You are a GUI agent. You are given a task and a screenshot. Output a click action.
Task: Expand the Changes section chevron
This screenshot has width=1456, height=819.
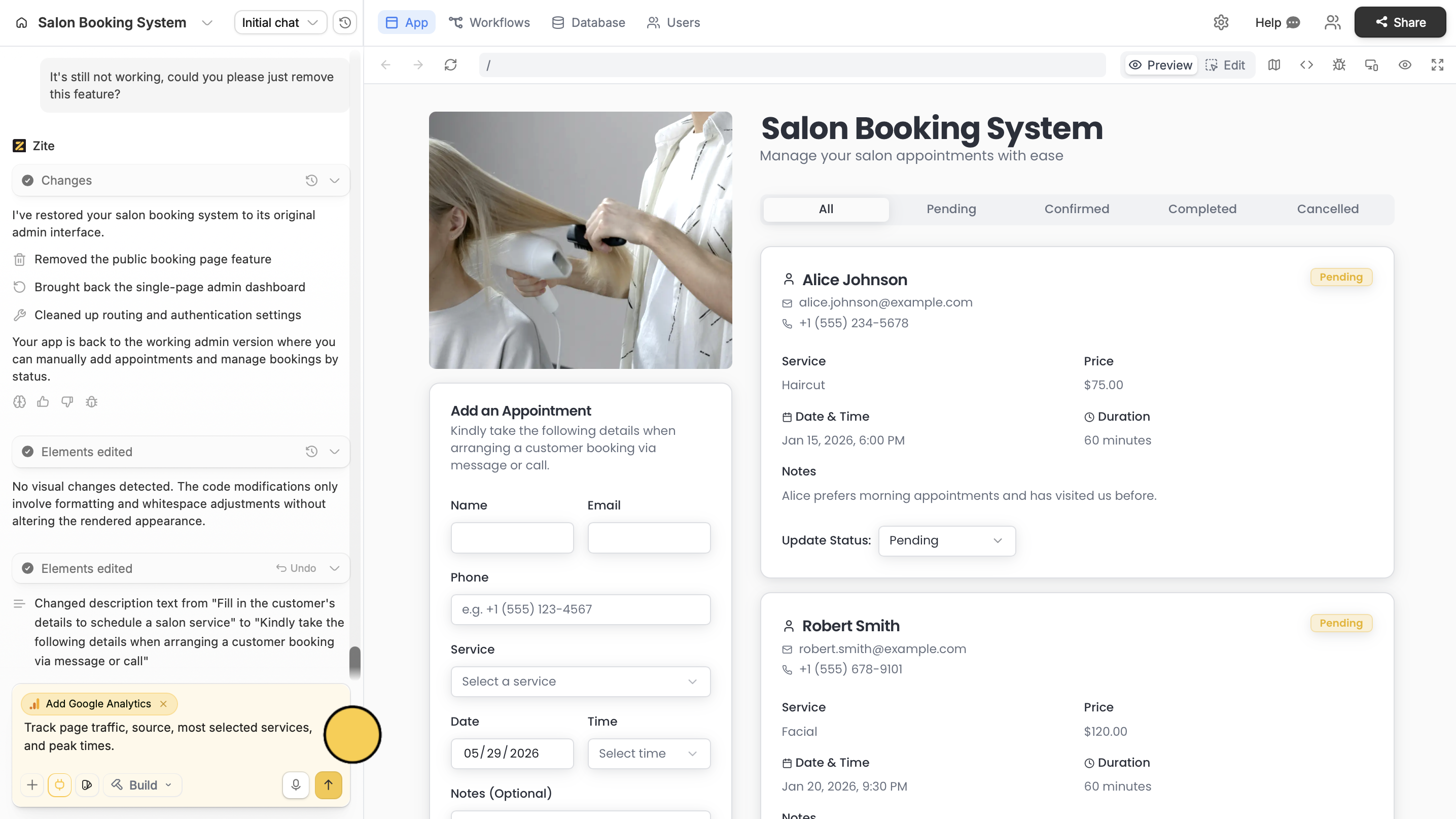335,181
